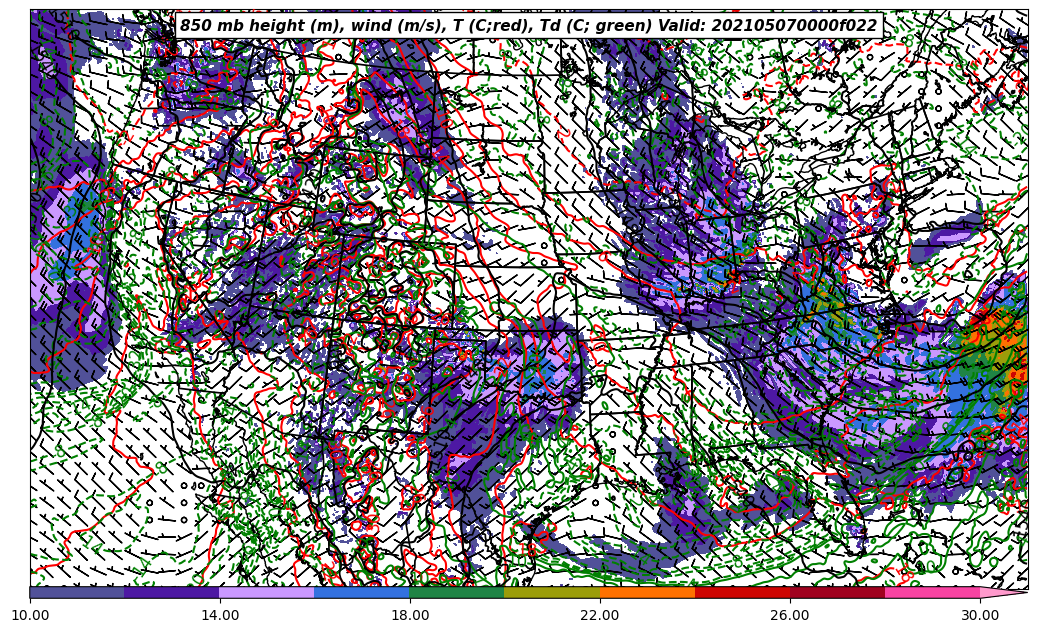Select the 14.00 colorbar tick label

coord(220,615)
